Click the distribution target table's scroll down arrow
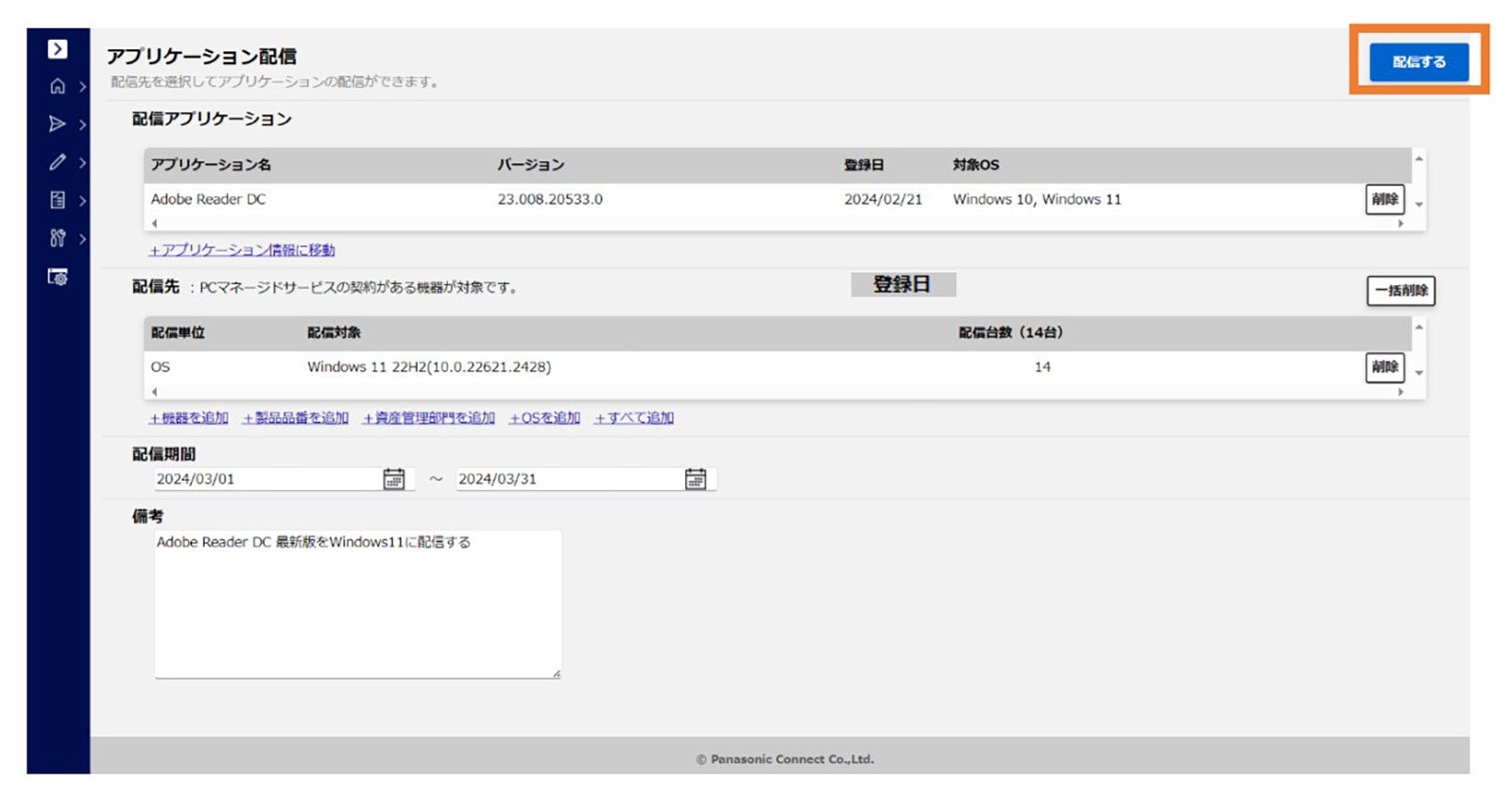The width and height of the screenshot is (1512, 801). (x=1418, y=373)
